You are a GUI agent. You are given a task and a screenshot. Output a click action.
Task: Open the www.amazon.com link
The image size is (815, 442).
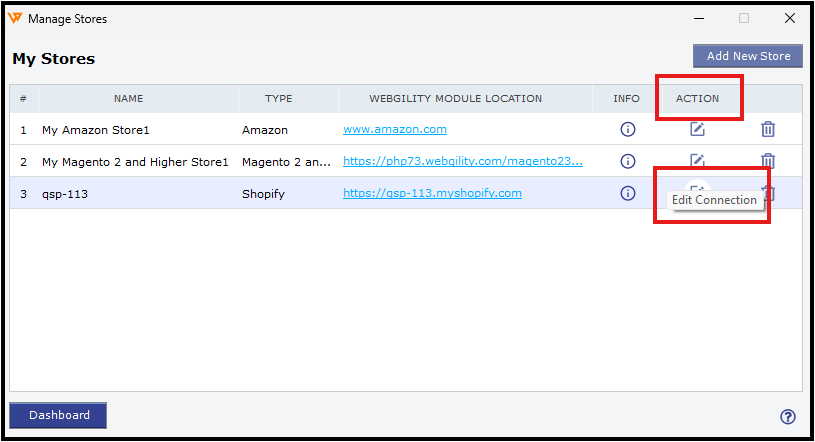[395, 129]
